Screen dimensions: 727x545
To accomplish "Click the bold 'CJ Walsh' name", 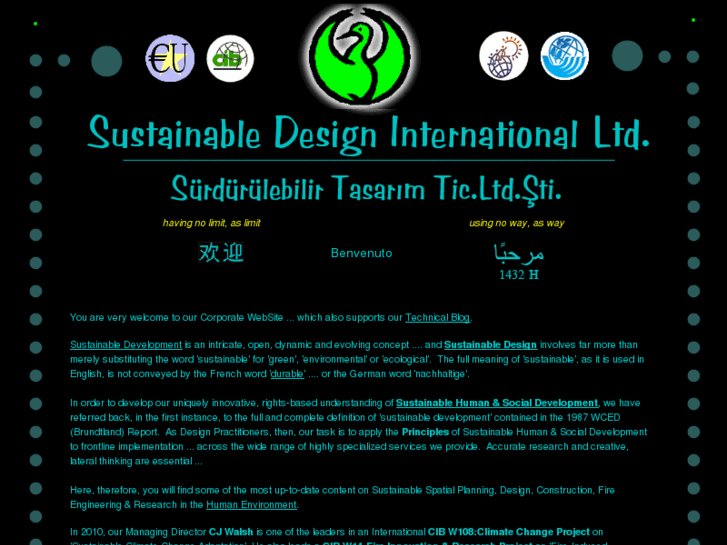I will 231,532.
